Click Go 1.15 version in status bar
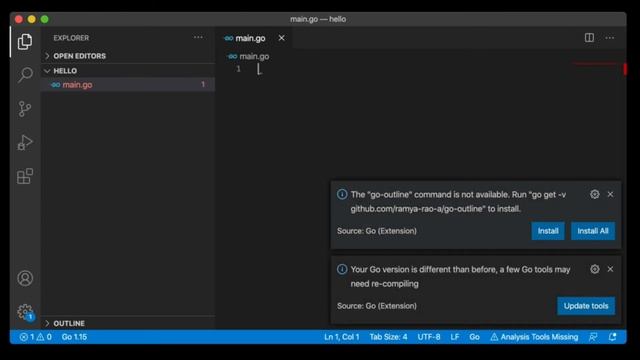This screenshot has height=360, width=640. 74,337
